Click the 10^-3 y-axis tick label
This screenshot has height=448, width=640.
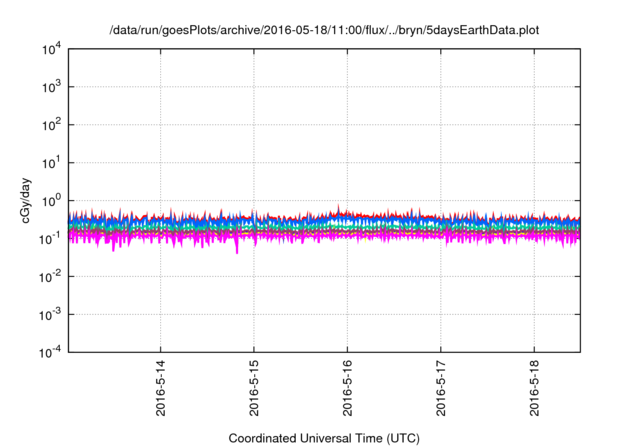(x=50, y=314)
